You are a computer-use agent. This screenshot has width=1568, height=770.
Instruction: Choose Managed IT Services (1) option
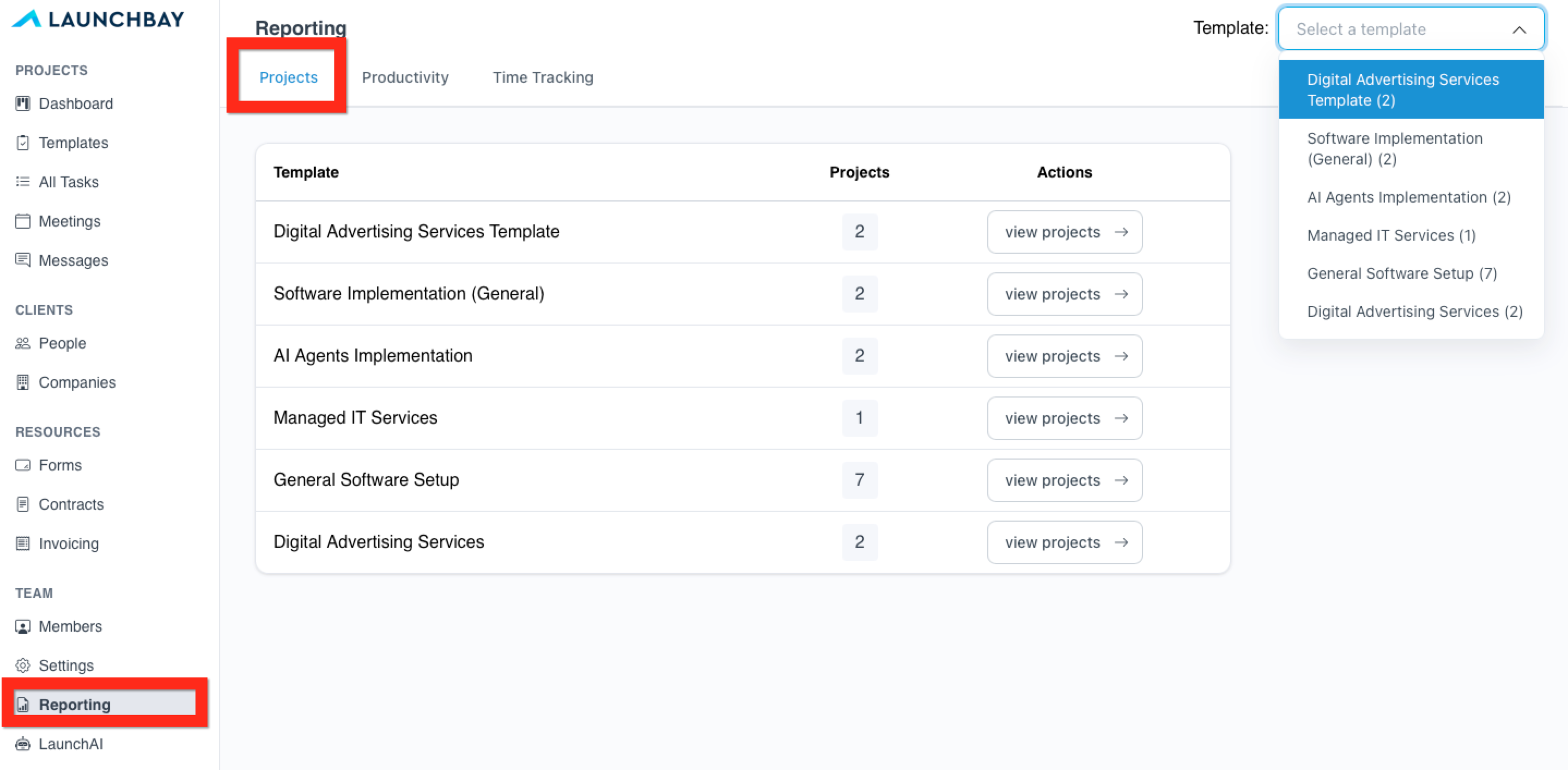pos(1411,235)
